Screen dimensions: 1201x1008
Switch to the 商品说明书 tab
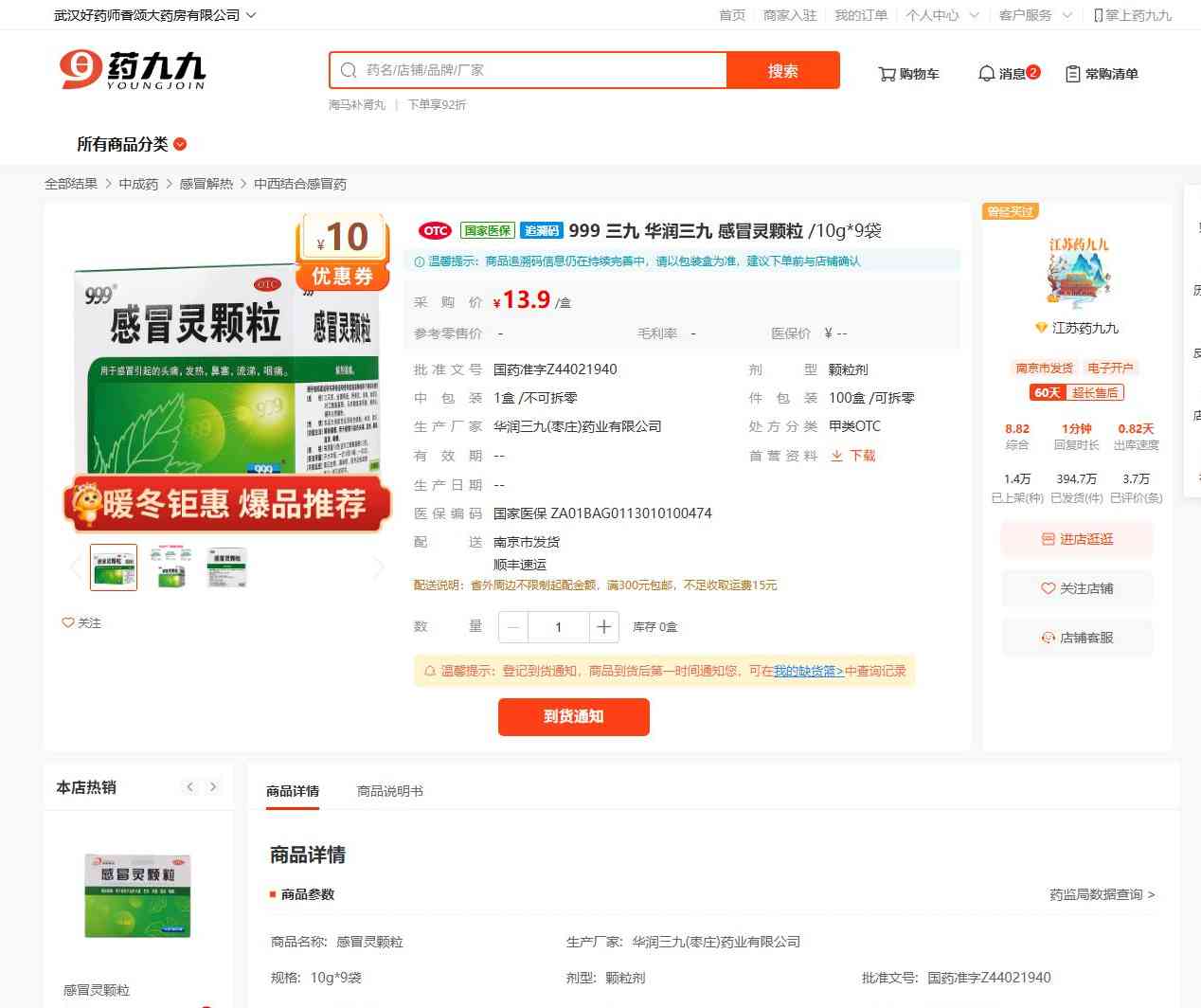point(389,791)
